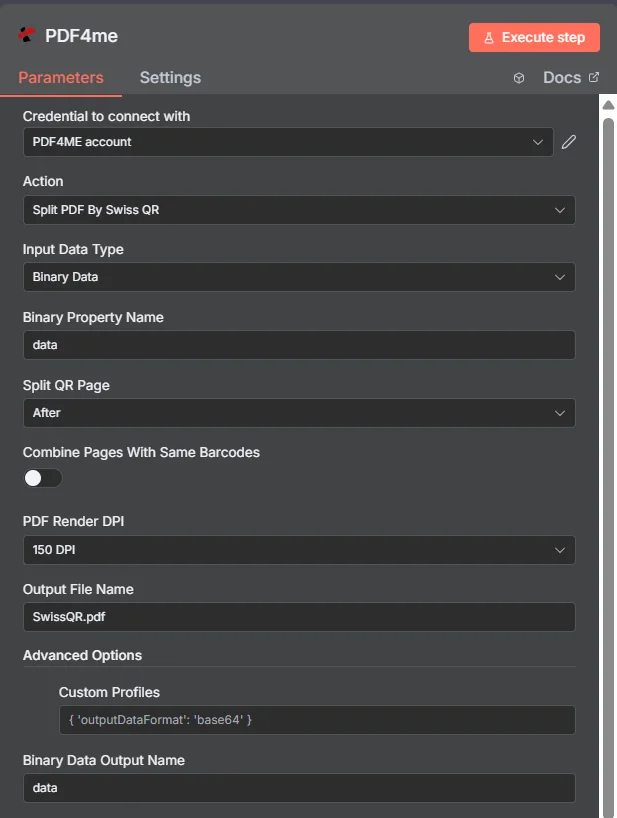Click the Credential to connect with label
This screenshot has height=818, width=617.
point(106,116)
